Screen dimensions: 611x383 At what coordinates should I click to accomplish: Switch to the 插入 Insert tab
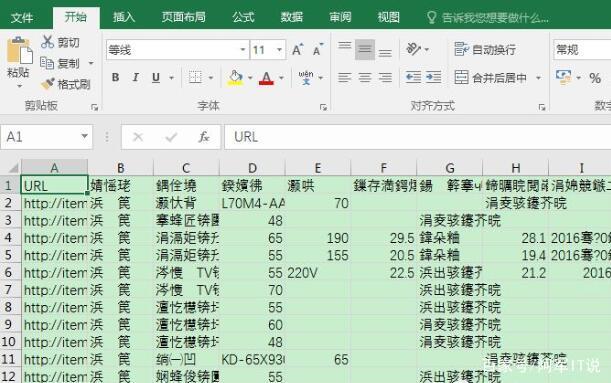pos(124,17)
